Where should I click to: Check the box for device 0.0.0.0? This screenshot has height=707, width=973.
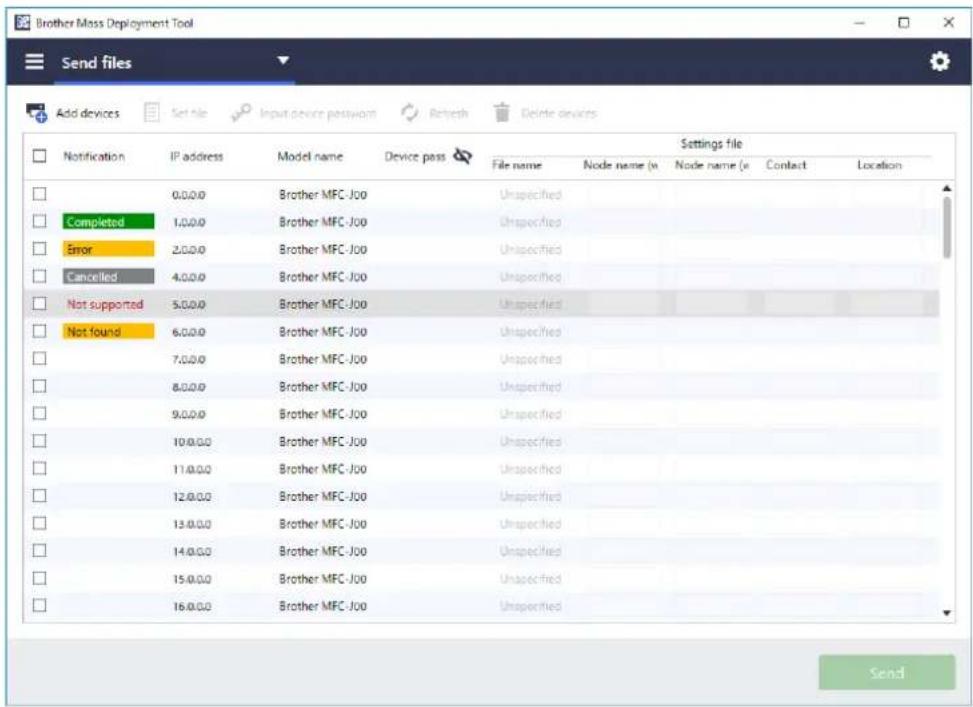pyautogui.click(x=39, y=194)
